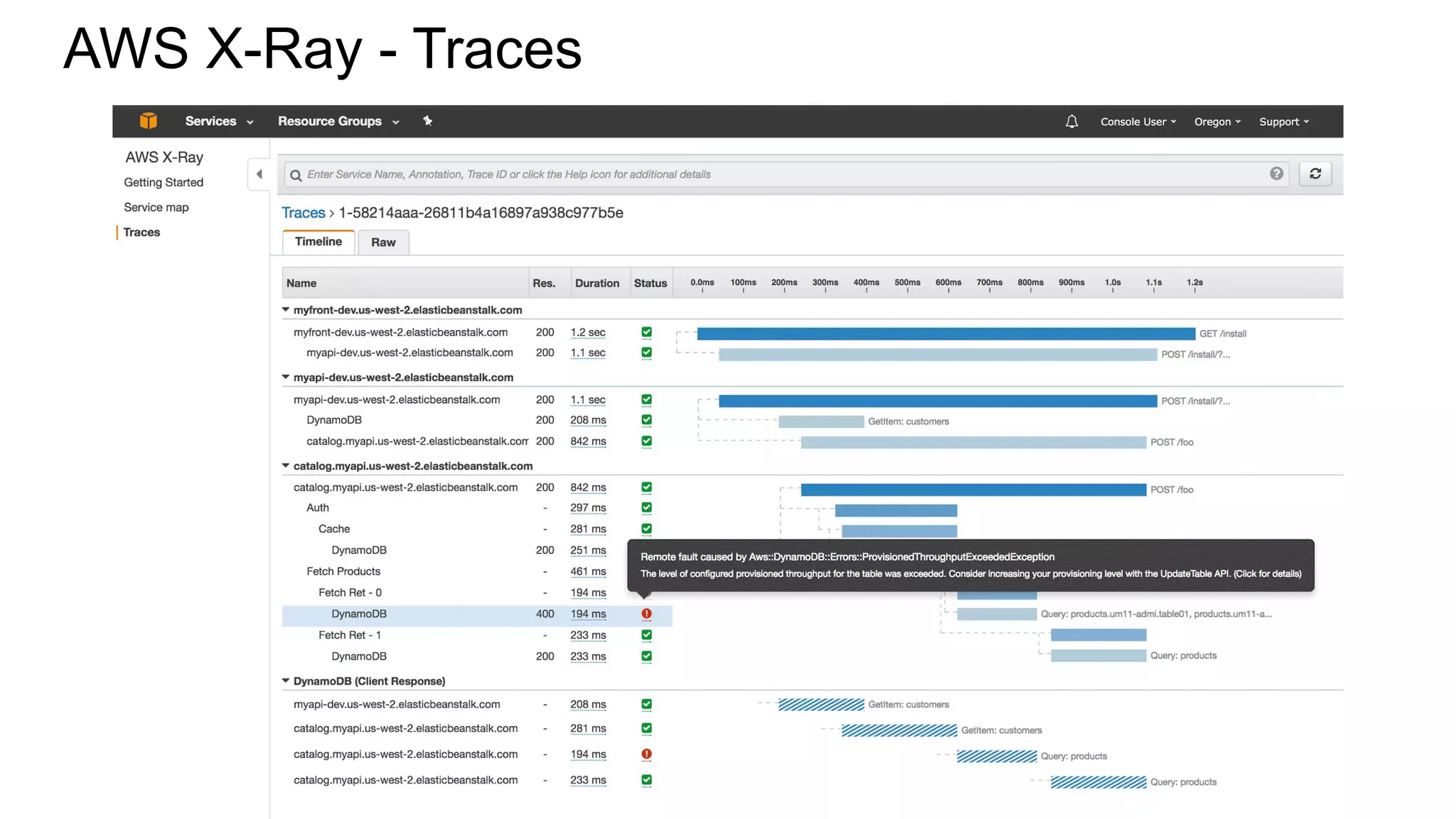
Task: Click the green check on the Client Response 208 ms row
Action: pyautogui.click(x=646, y=705)
